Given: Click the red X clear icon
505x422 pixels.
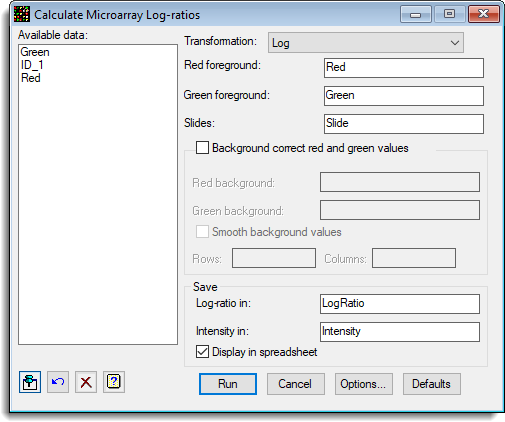Looking at the screenshot, I should click(86, 382).
